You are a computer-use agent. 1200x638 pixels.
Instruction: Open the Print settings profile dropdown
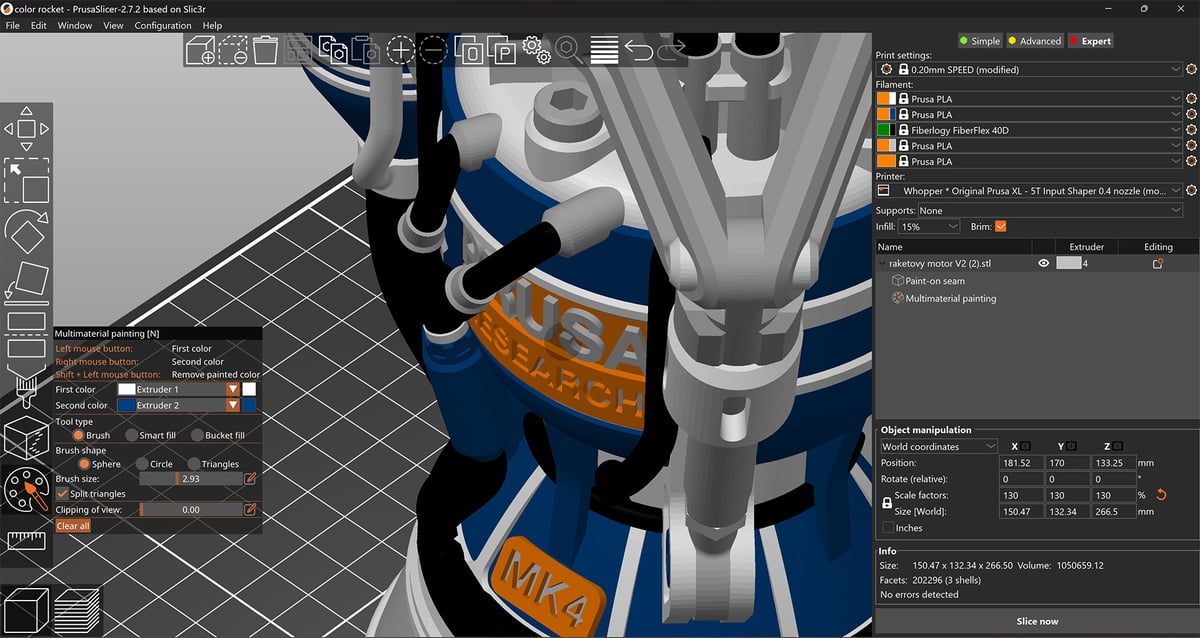pyautogui.click(x=1030, y=69)
